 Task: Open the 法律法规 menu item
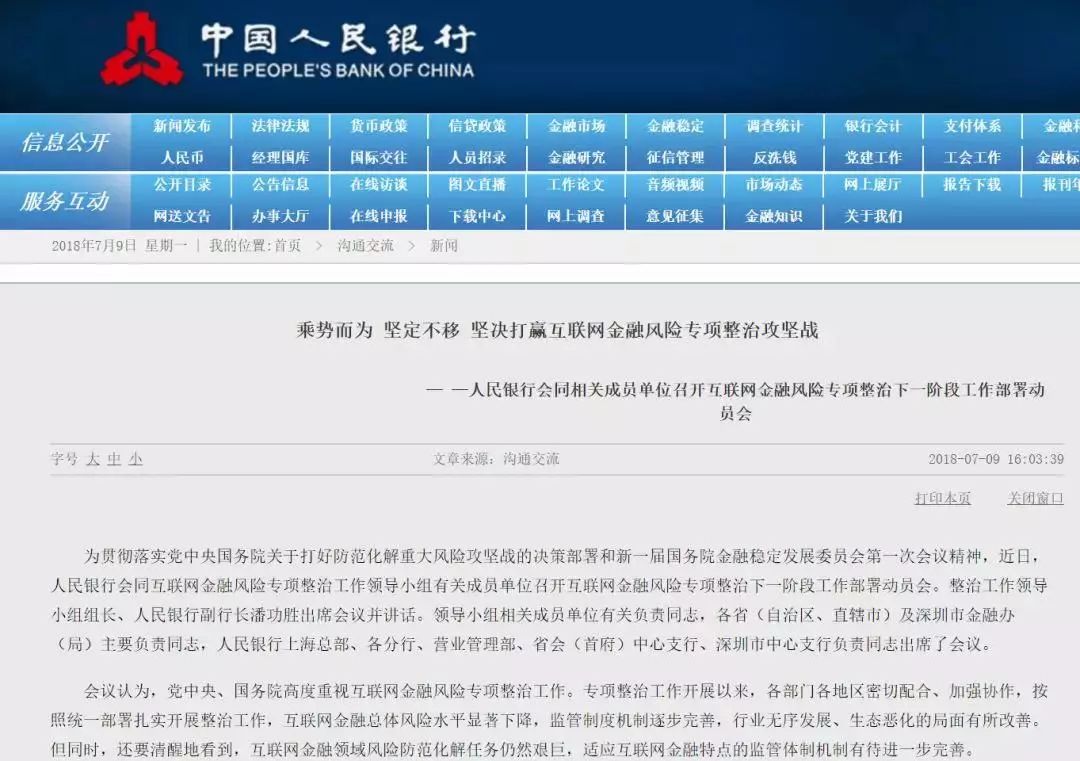280,126
